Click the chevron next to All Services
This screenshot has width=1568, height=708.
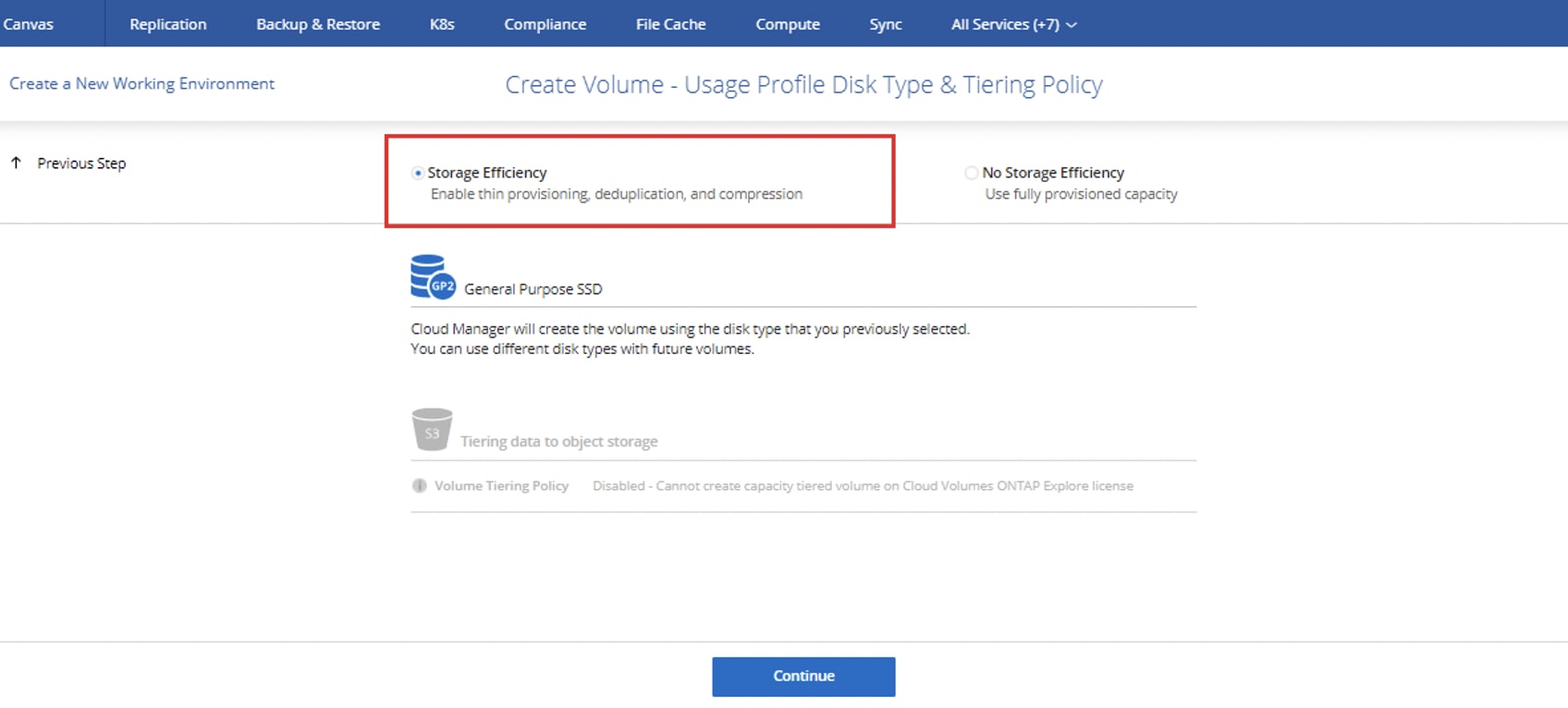click(1072, 25)
